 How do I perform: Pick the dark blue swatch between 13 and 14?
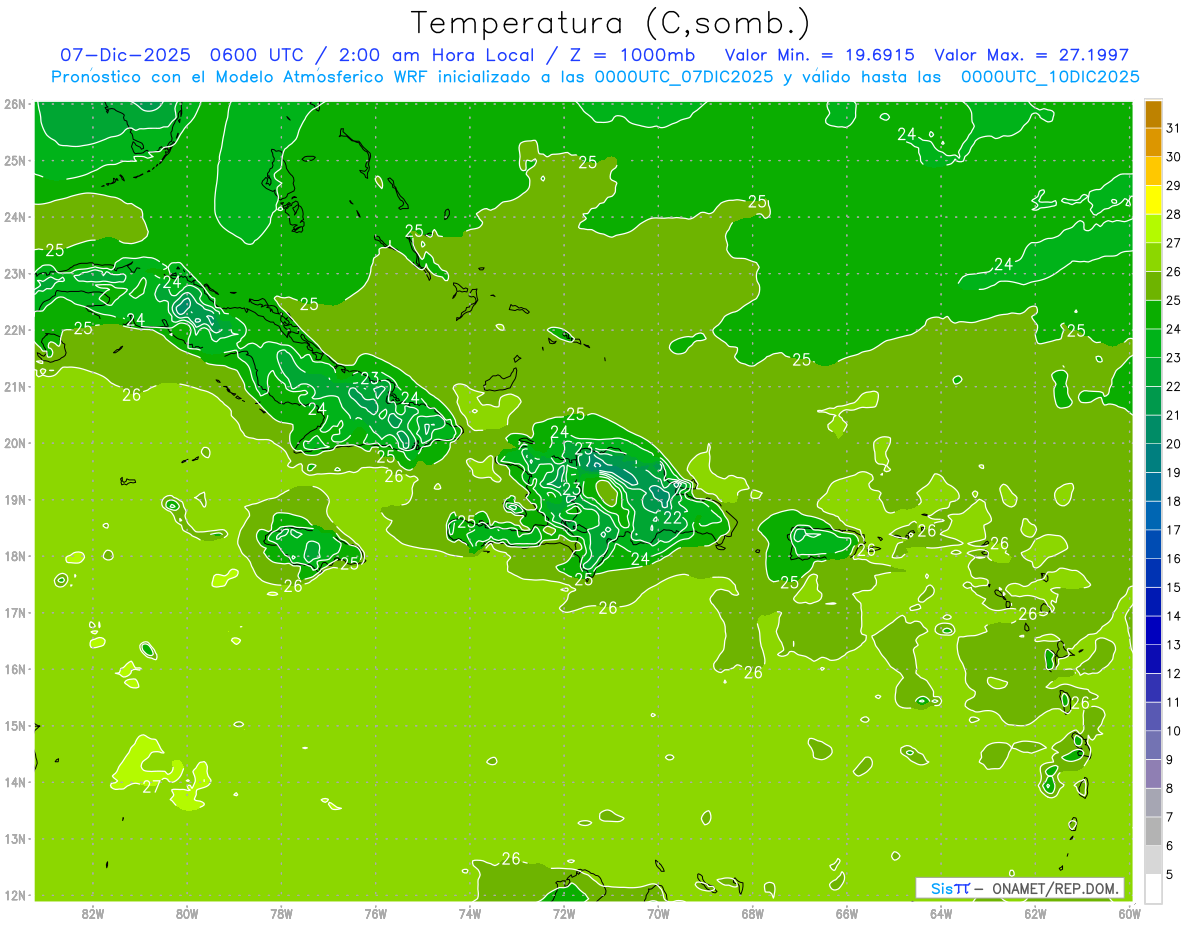tap(1153, 630)
